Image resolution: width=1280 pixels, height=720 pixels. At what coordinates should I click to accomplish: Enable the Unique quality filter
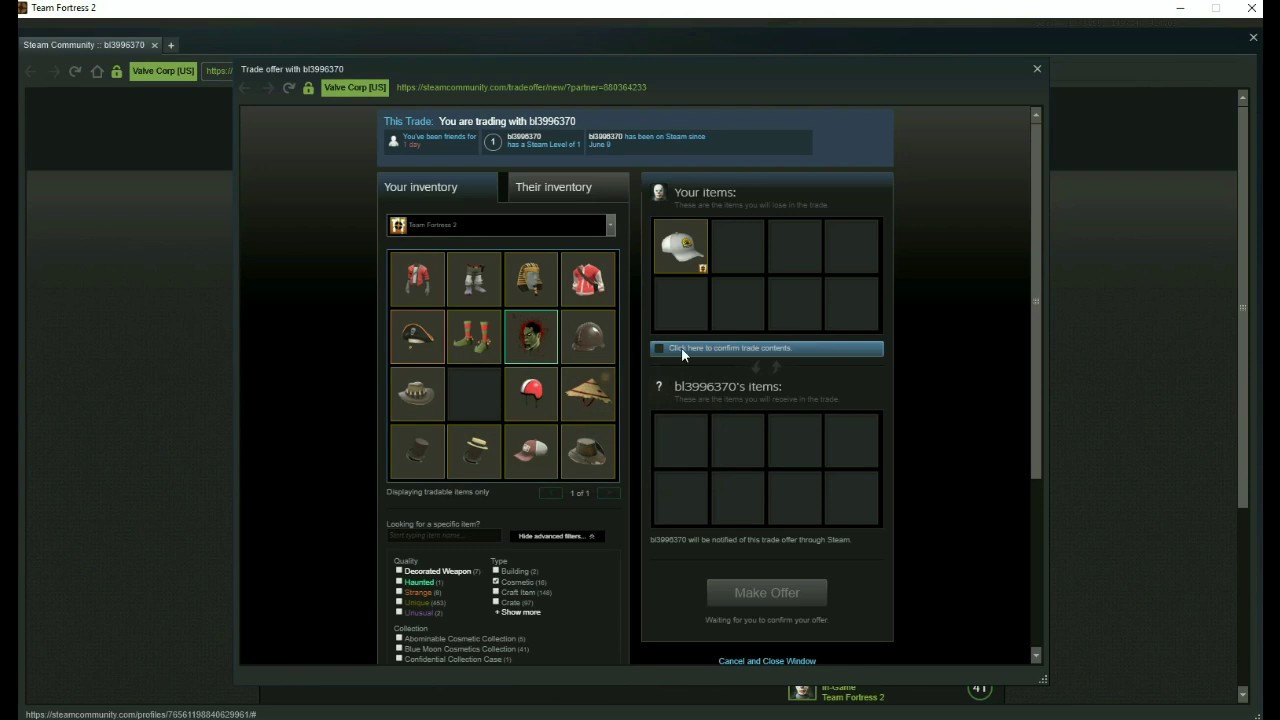click(x=399, y=602)
